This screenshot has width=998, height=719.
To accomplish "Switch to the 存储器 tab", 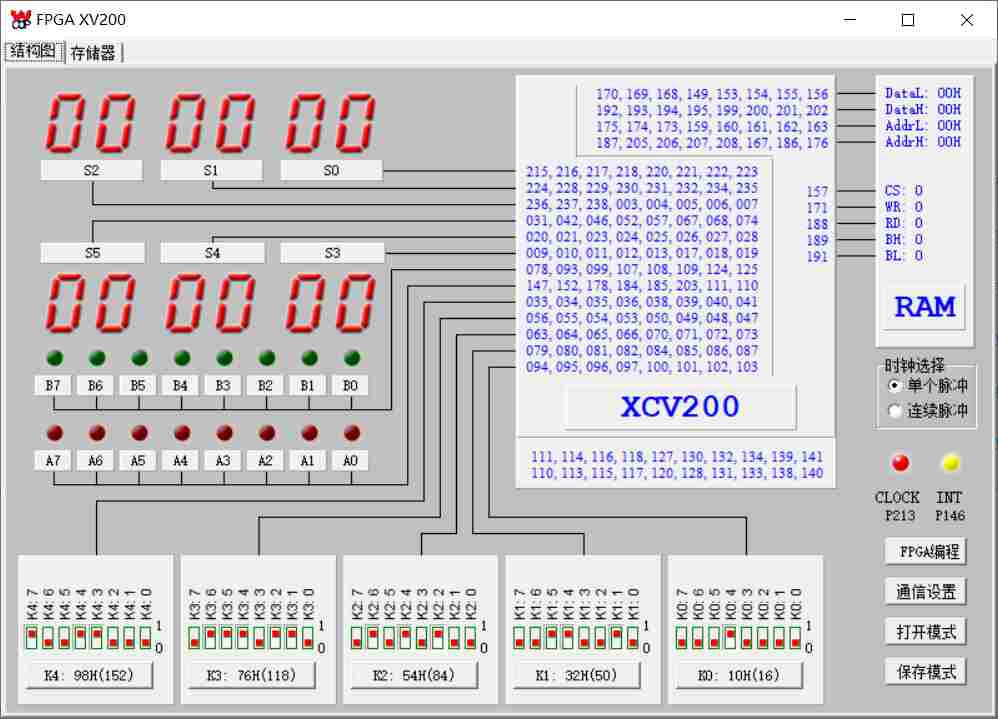I will click(x=93, y=53).
